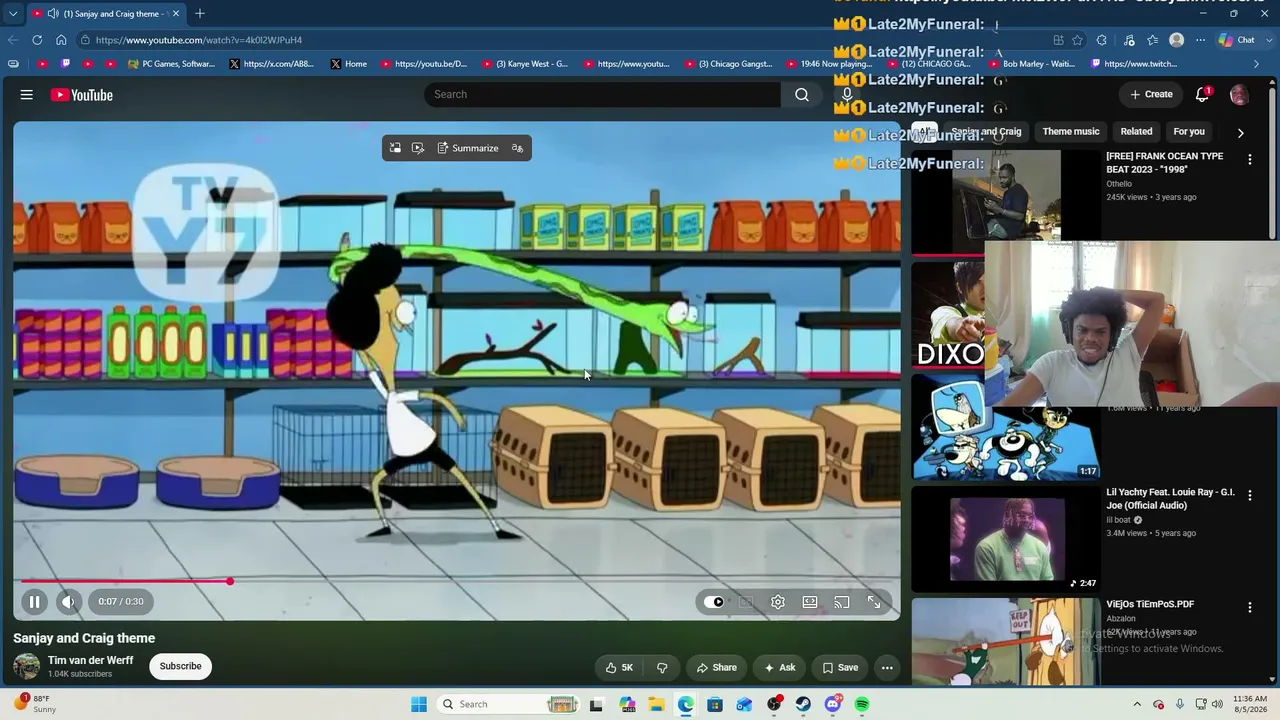The image size is (1280, 720).
Task: Click the browser address bar URL
Action: pos(199,40)
